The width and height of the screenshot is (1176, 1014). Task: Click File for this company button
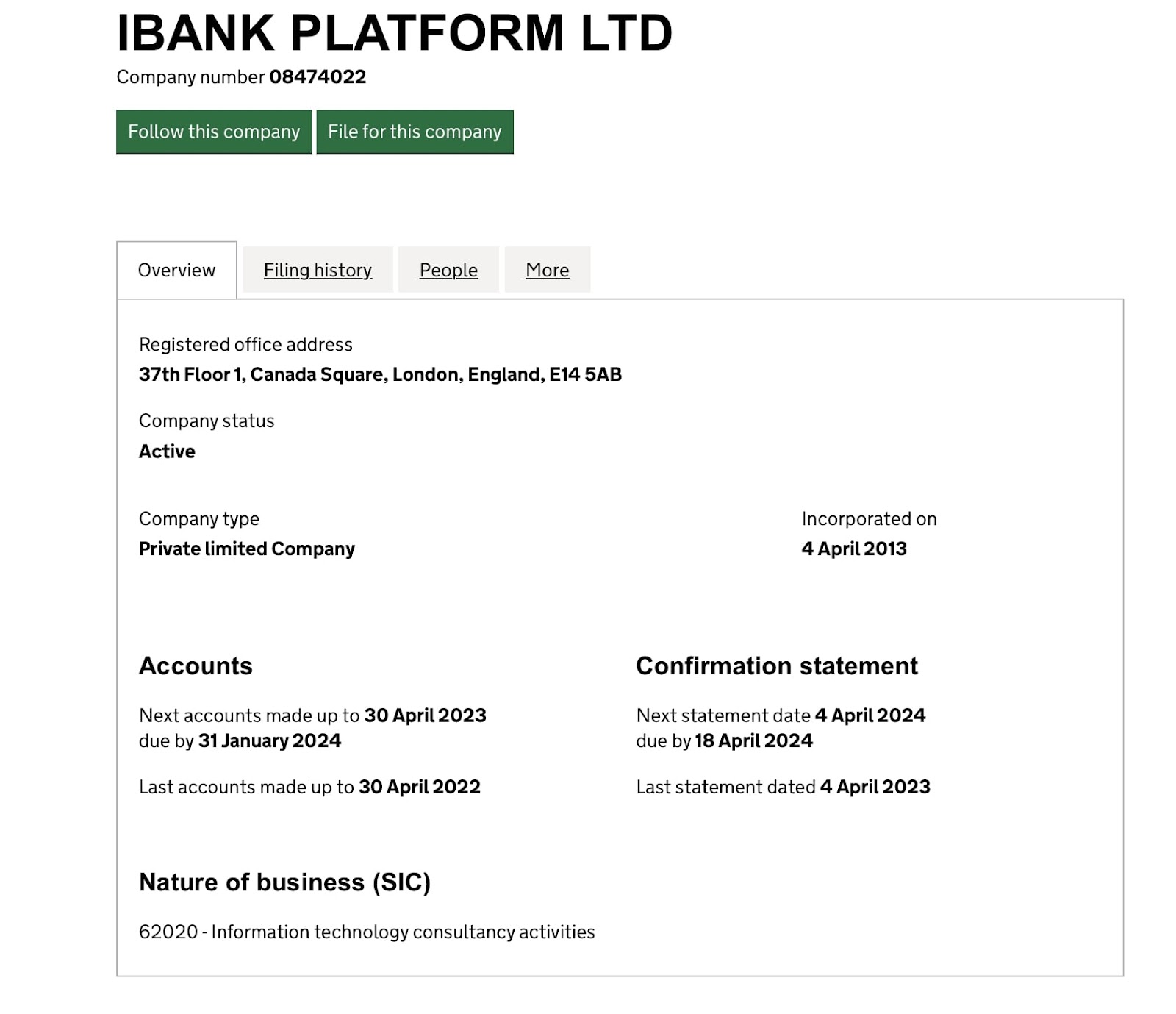(415, 132)
